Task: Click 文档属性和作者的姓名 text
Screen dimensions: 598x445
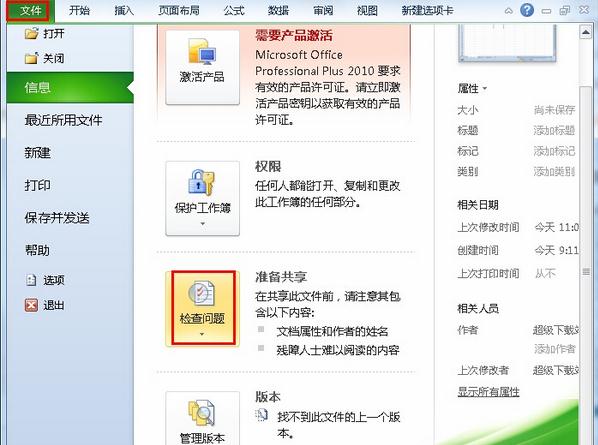Action: pos(332,331)
